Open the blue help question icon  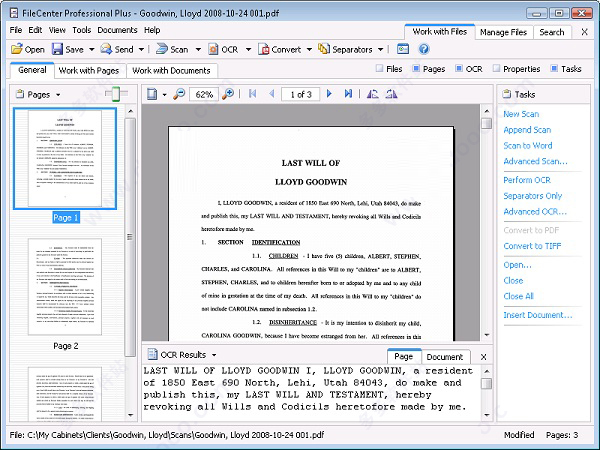click(423, 49)
